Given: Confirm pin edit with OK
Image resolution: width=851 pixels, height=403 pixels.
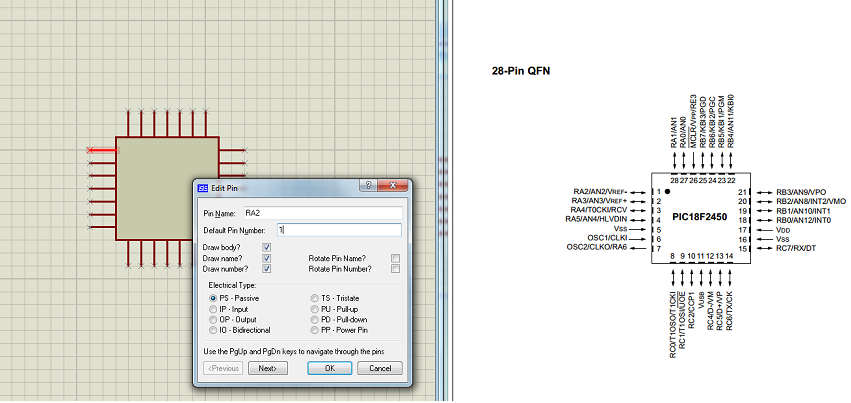Looking at the screenshot, I should click(330, 368).
